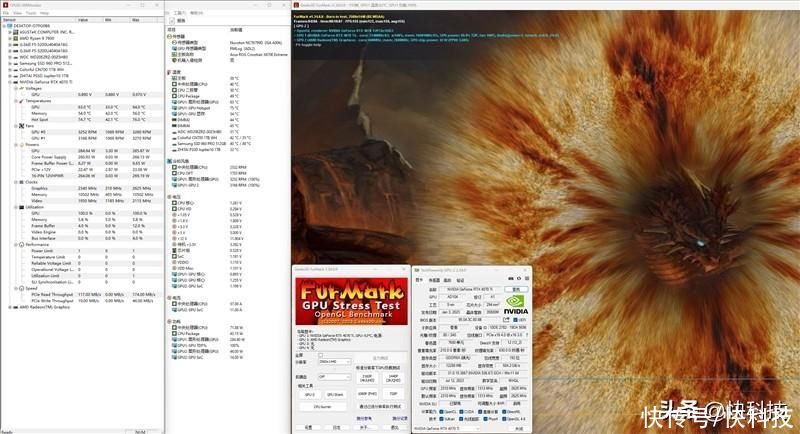This screenshot has width=800, height=434.
Task: Click the GPU-Z refresh icon
Action: [x=519, y=279]
